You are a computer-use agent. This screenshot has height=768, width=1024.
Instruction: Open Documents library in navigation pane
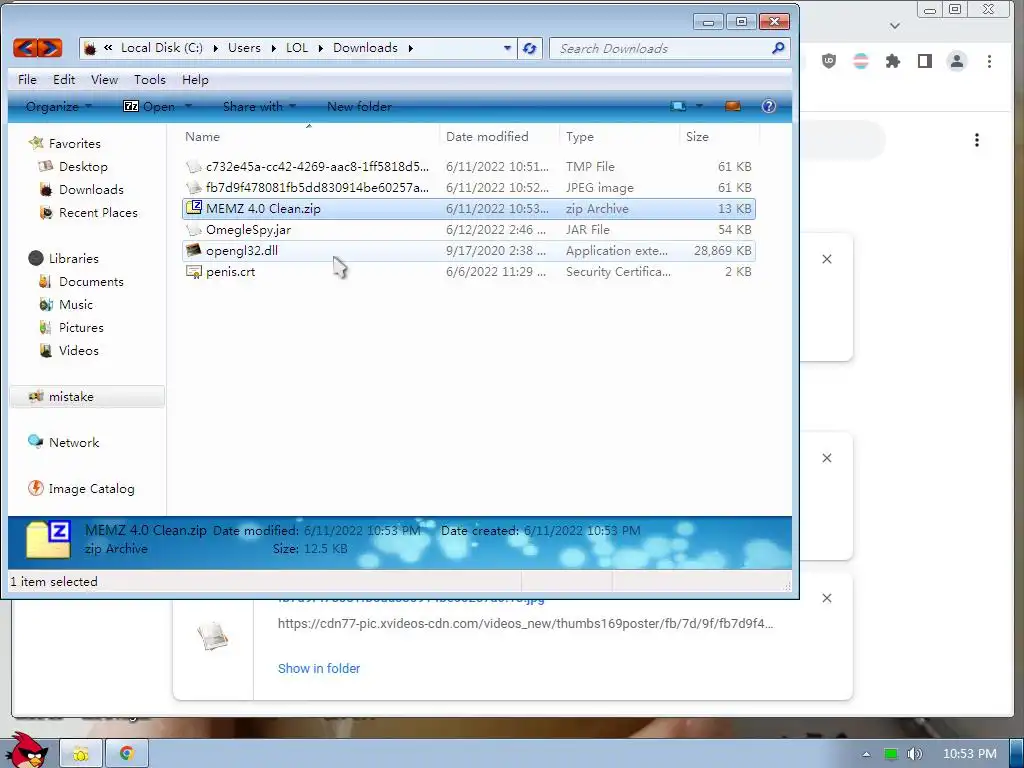[x=91, y=281]
